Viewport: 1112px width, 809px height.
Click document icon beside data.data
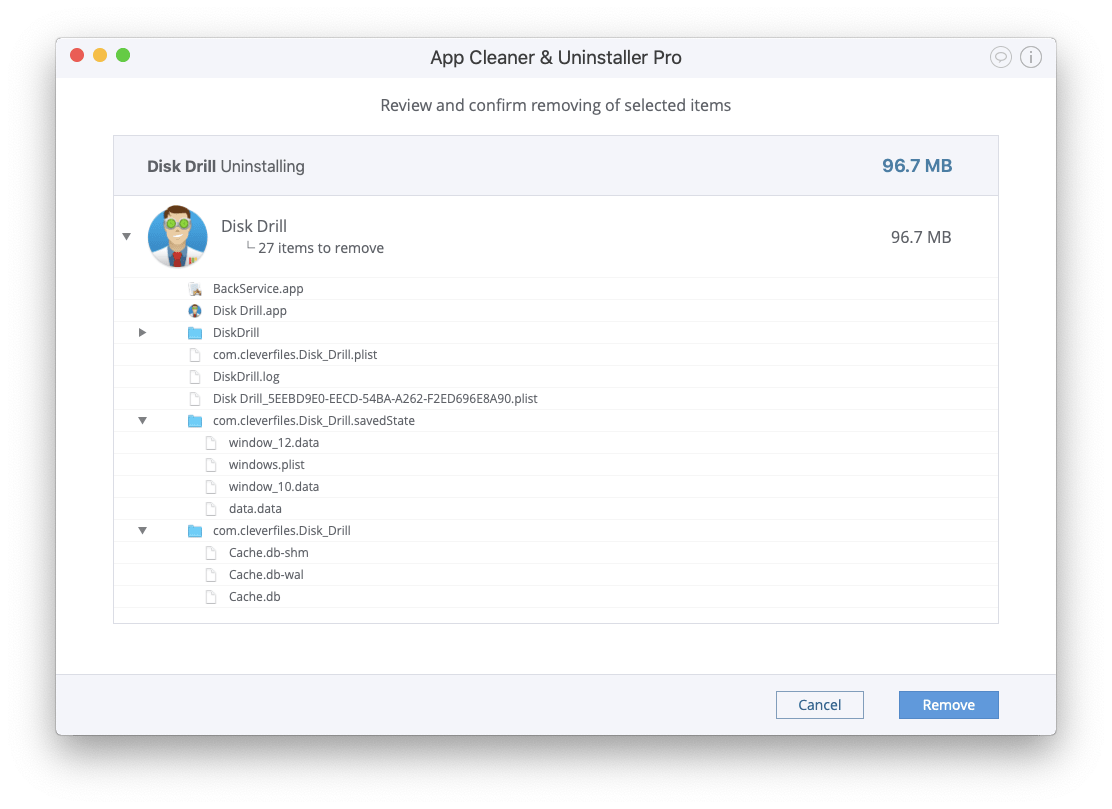211,508
